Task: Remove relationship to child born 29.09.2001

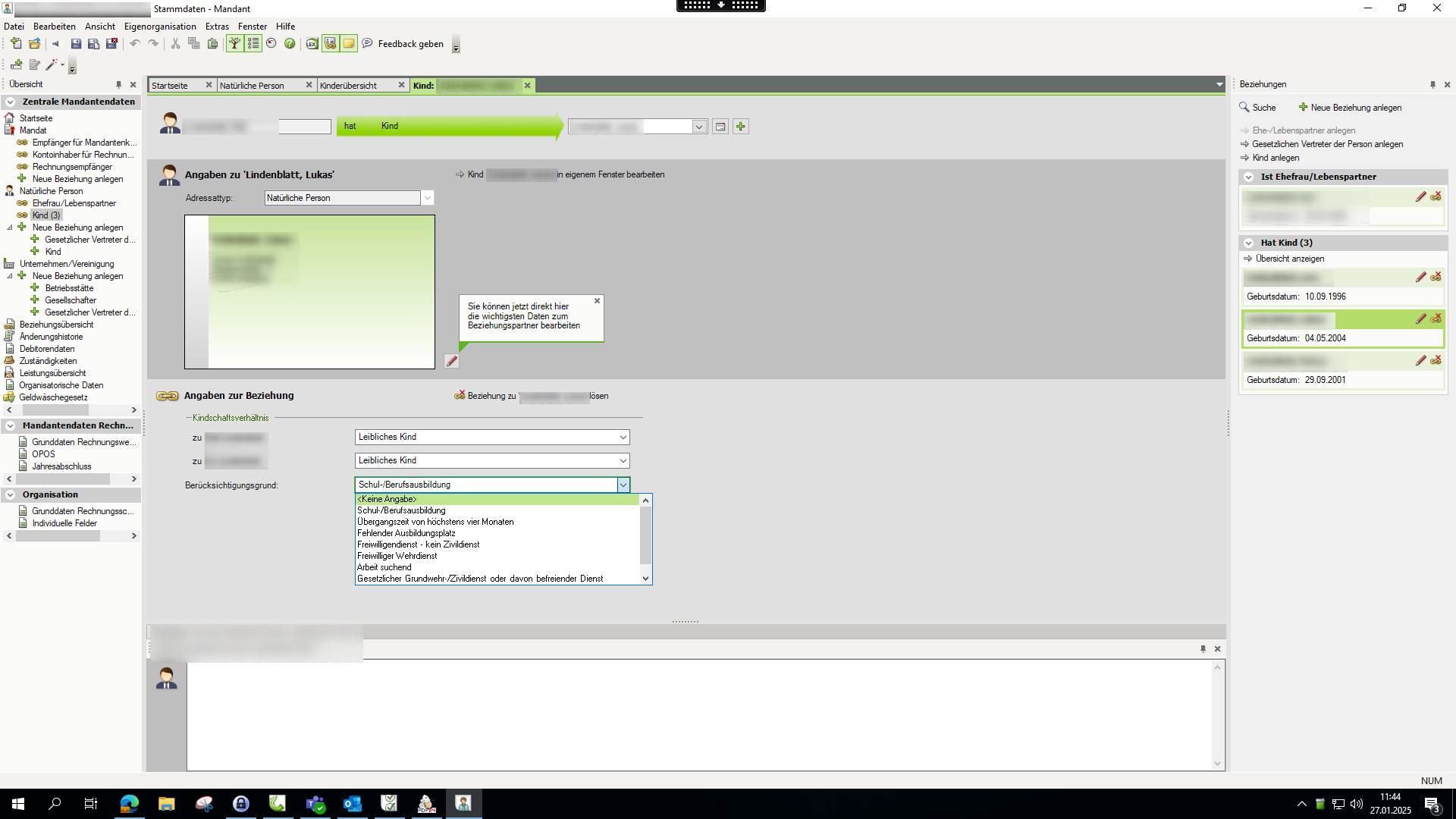Action: [x=1436, y=360]
